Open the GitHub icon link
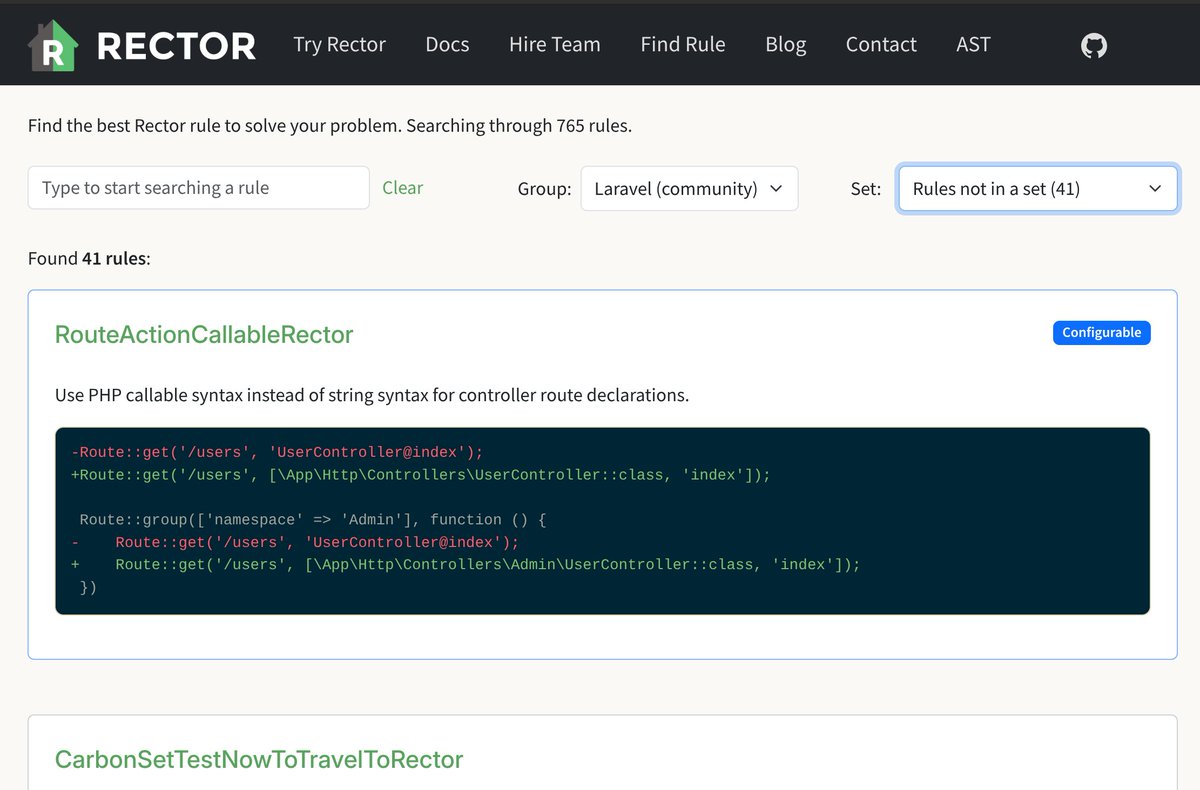This screenshot has height=790, width=1200. 1094,45
